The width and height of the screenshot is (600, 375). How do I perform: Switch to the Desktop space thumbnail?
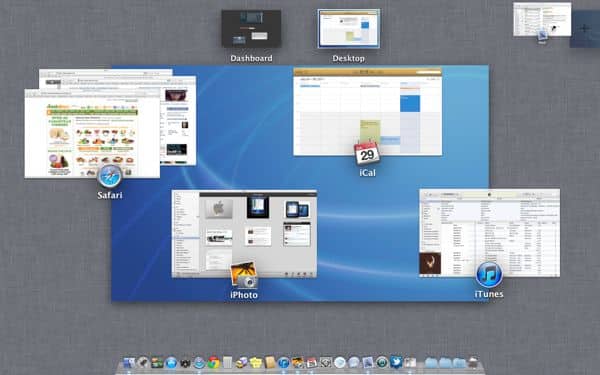pos(349,29)
